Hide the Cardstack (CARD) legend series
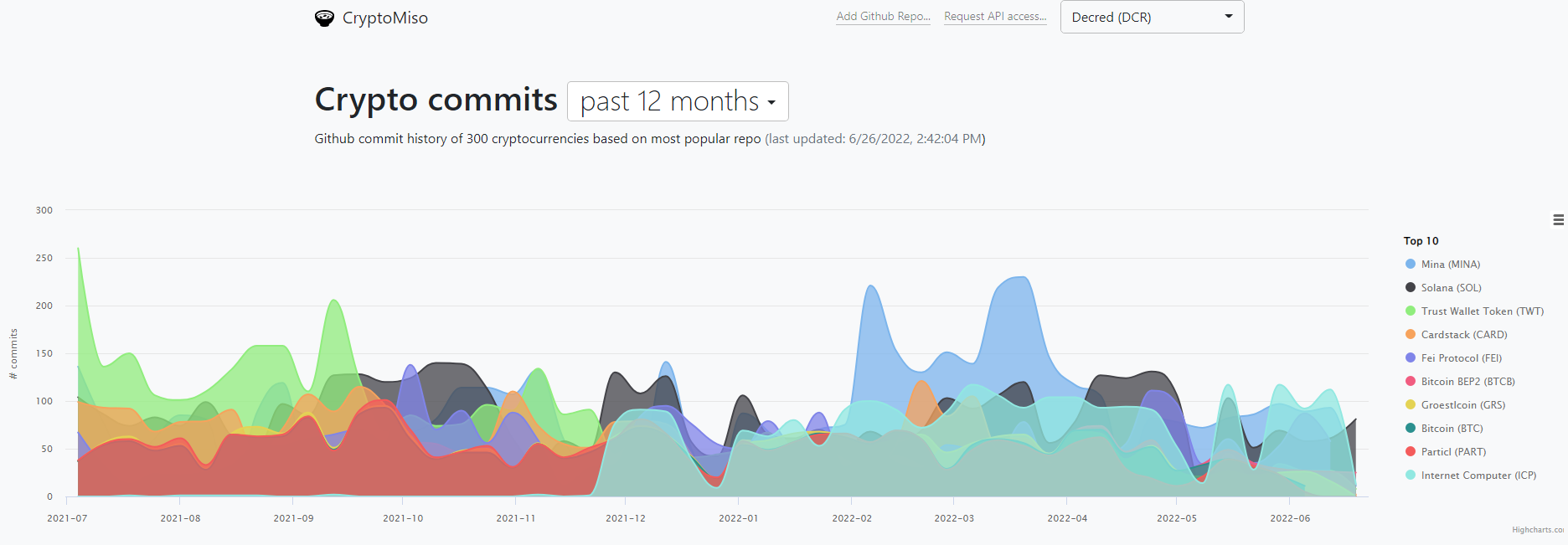 click(x=1464, y=335)
